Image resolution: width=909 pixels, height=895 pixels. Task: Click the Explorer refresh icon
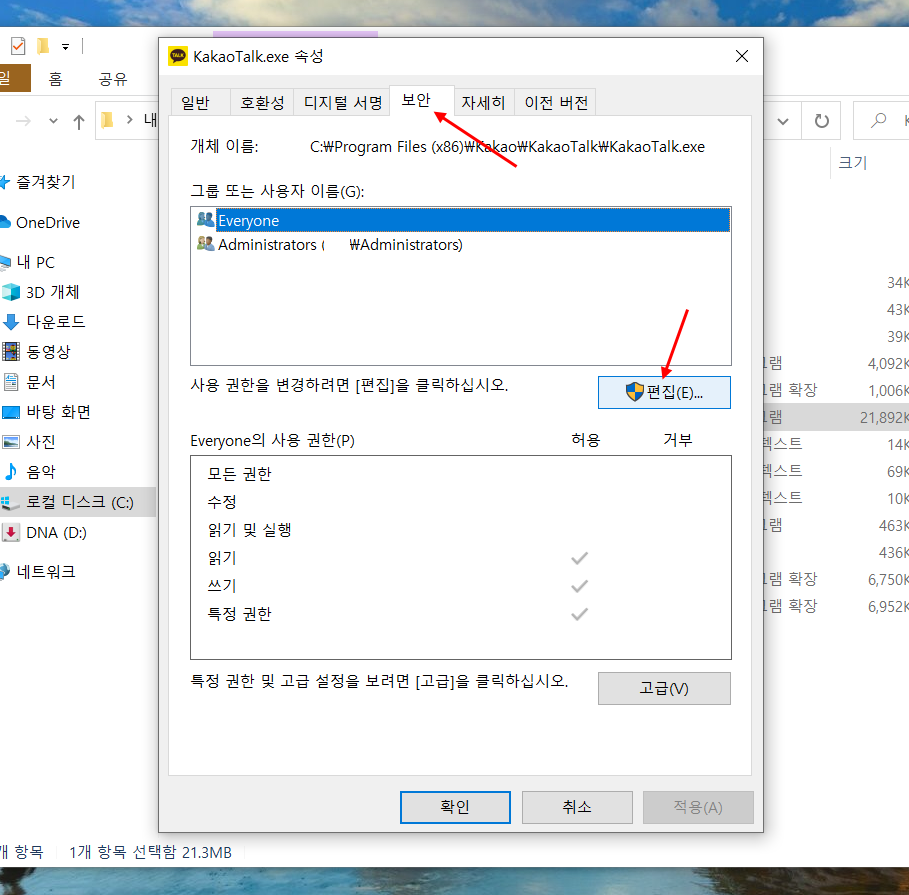[x=821, y=121]
